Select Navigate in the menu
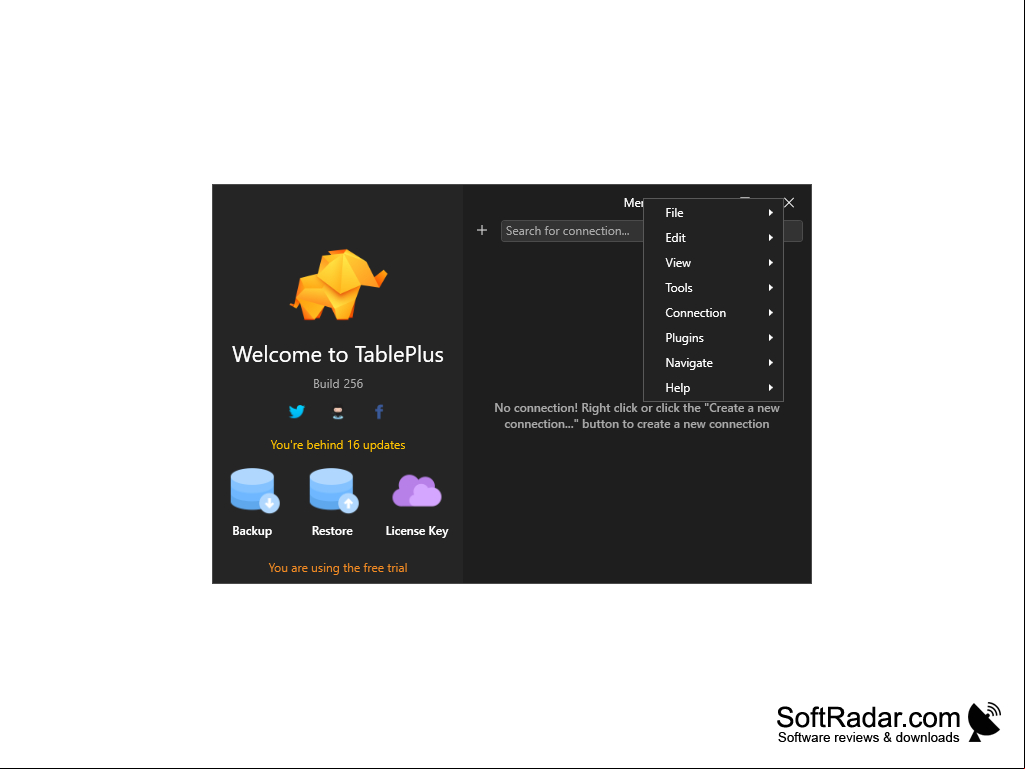This screenshot has width=1025, height=769. (x=713, y=363)
